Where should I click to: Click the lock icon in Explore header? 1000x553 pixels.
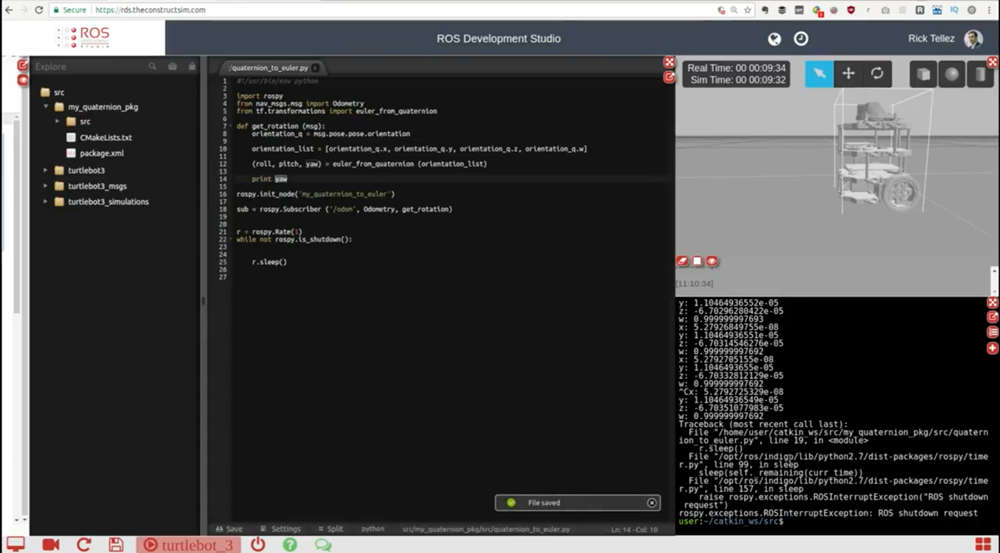click(x=192, y=66)
